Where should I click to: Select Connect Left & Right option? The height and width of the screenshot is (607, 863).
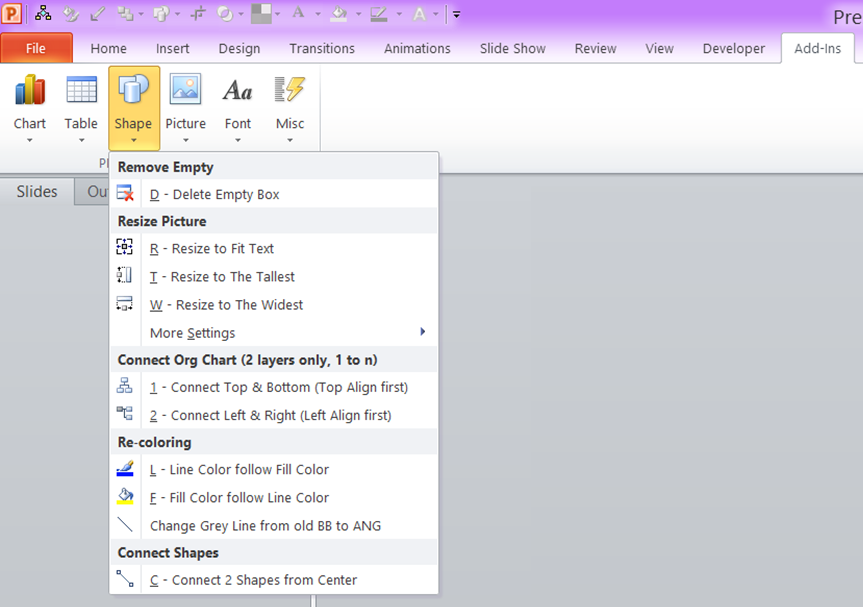270,415
